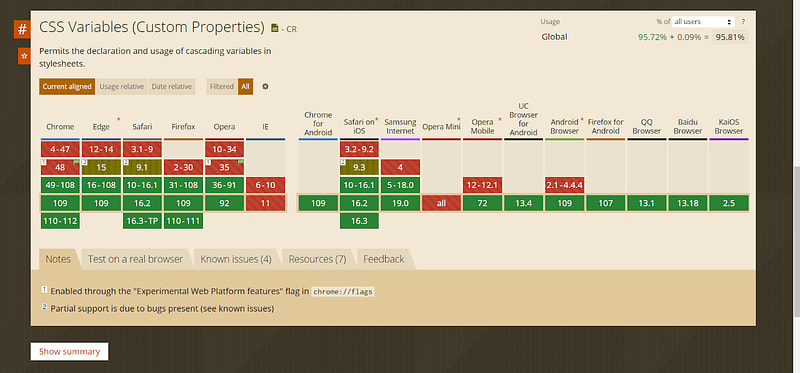
Task: Select Firefox 110-111 cell
Action: tap(183, 221)
